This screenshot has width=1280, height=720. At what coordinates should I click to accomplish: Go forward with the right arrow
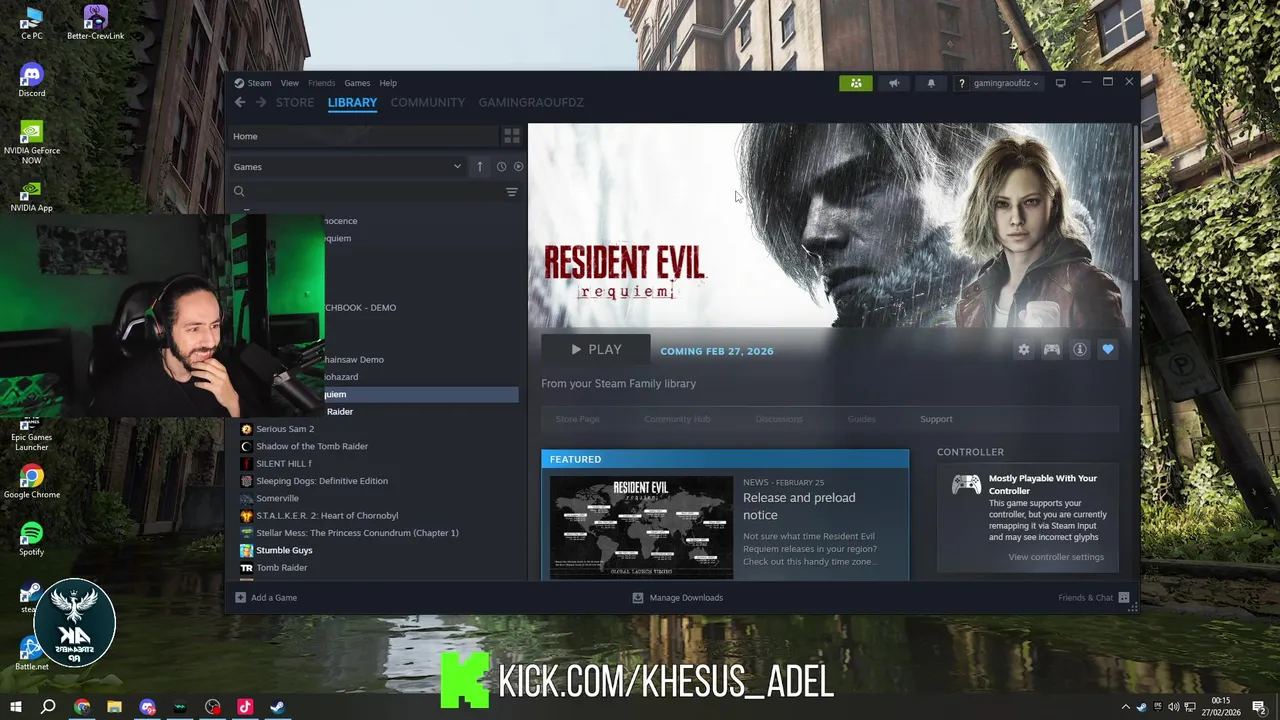click(x=261, y=102)
